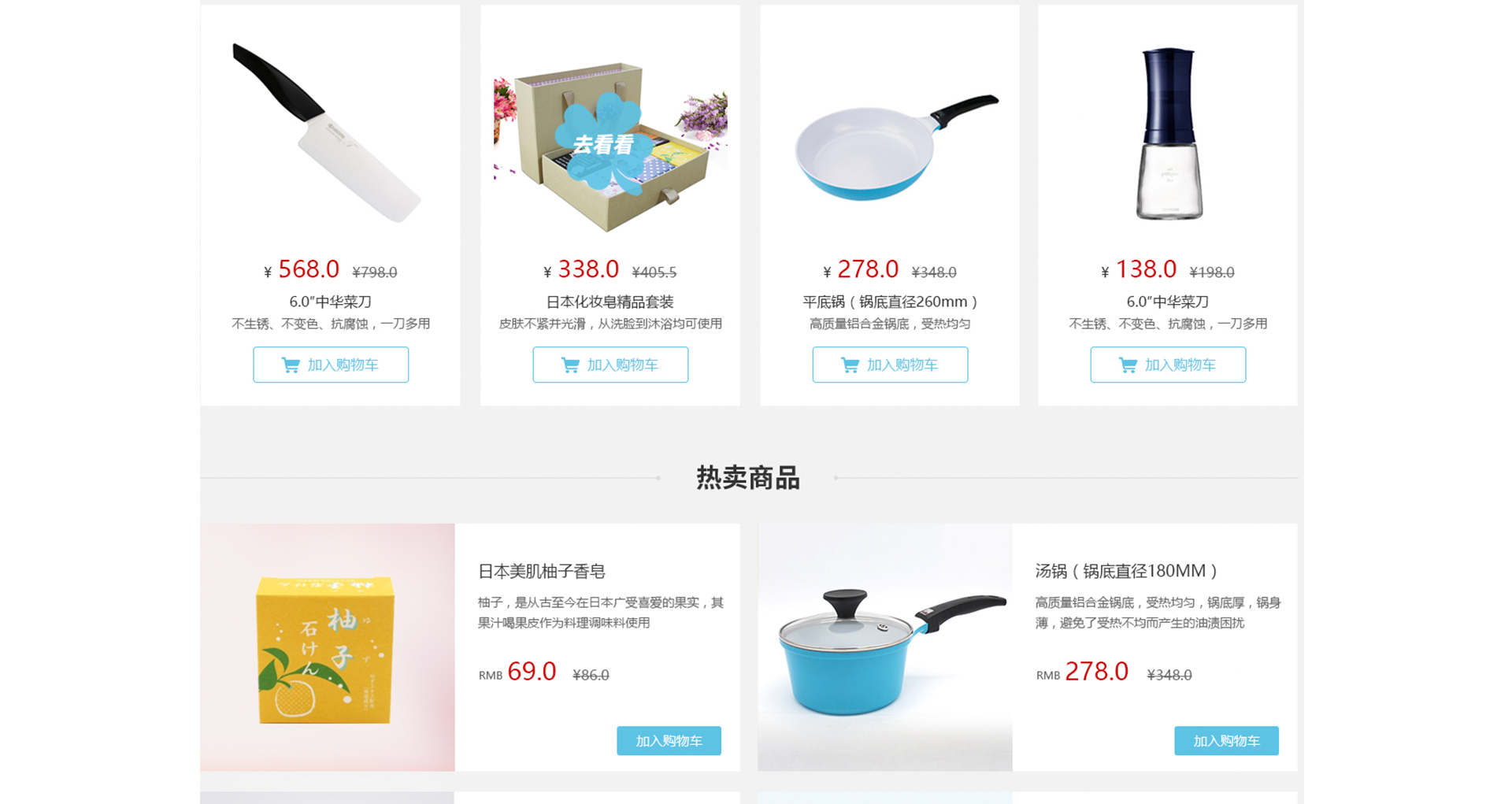The width and height of the screenshot is (1512, 804).
Task: Click the blue clover 去看看 overlay
Action: [602, 144]
